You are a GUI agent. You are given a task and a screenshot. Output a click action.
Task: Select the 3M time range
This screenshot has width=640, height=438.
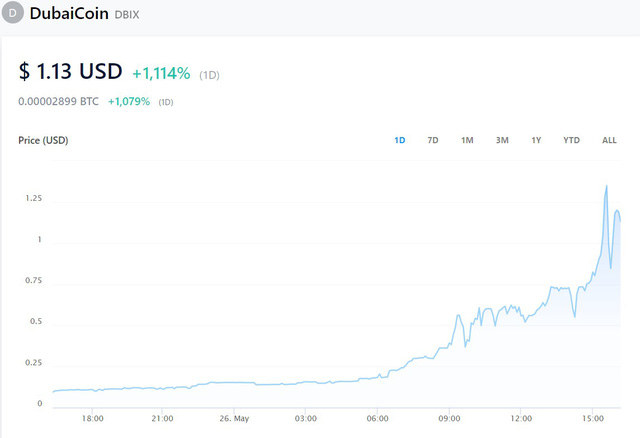pos(502,140)
